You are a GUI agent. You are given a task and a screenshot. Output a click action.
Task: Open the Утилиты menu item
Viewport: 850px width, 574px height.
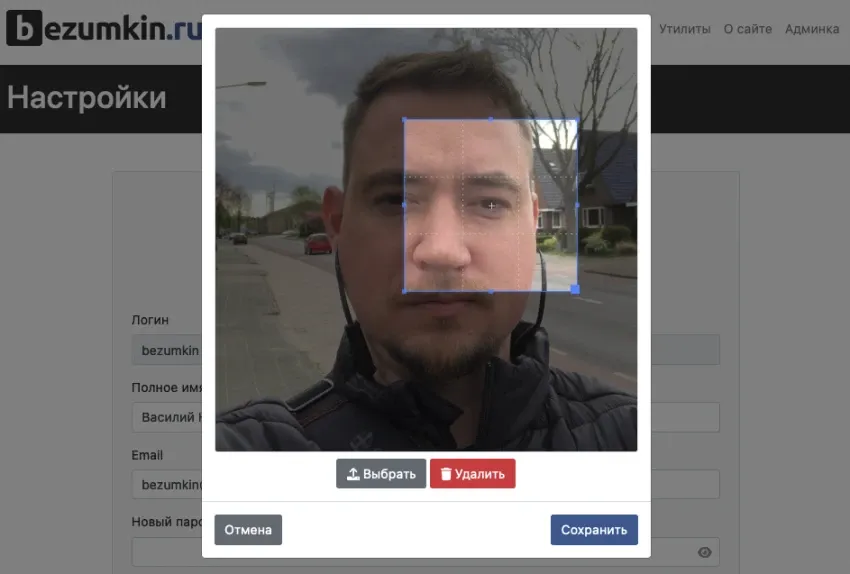684,29
